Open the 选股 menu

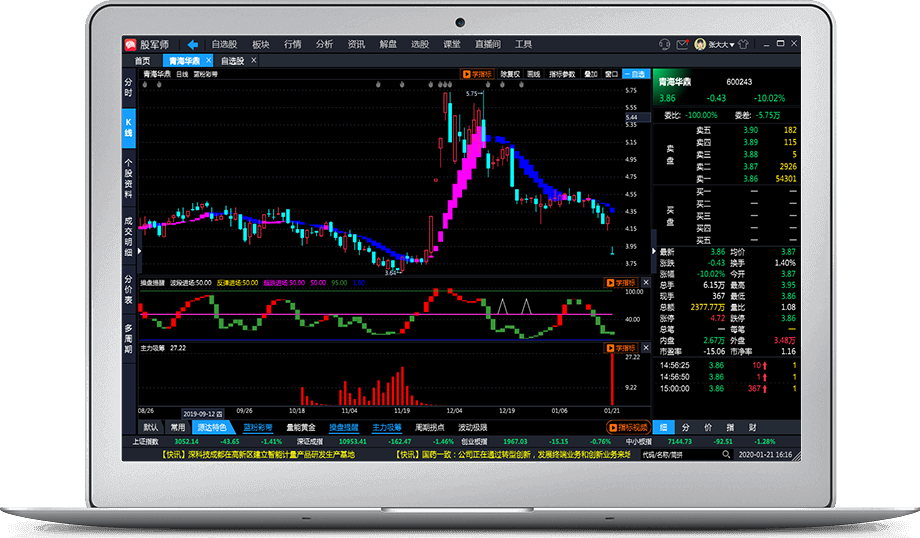click(x=419, y=45)
